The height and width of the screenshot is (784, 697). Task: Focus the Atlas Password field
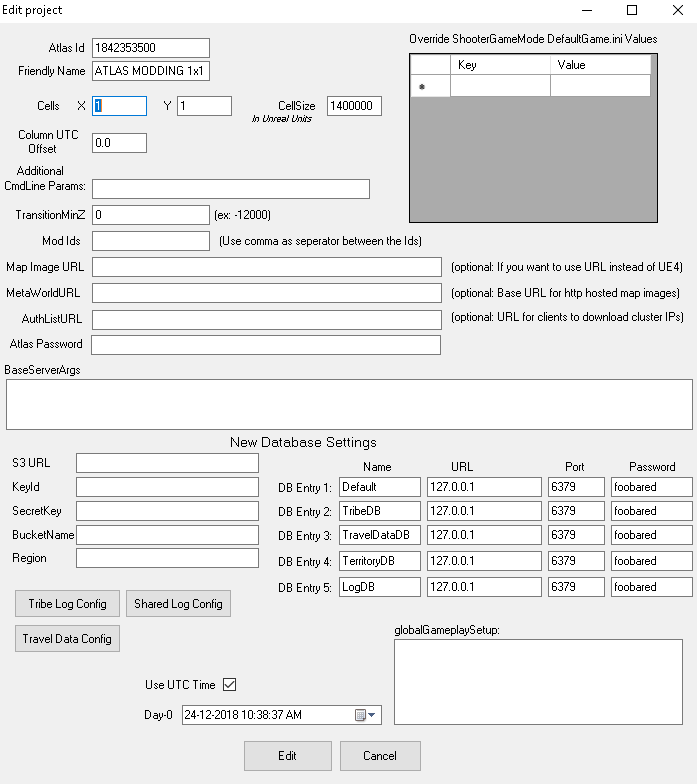click(x=266, y=345)
